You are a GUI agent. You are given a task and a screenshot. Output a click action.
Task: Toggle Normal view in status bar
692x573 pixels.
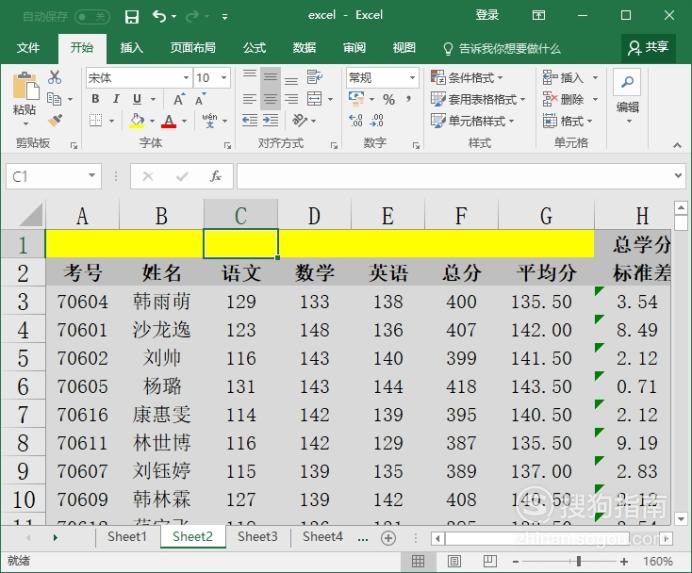[418, 561]
